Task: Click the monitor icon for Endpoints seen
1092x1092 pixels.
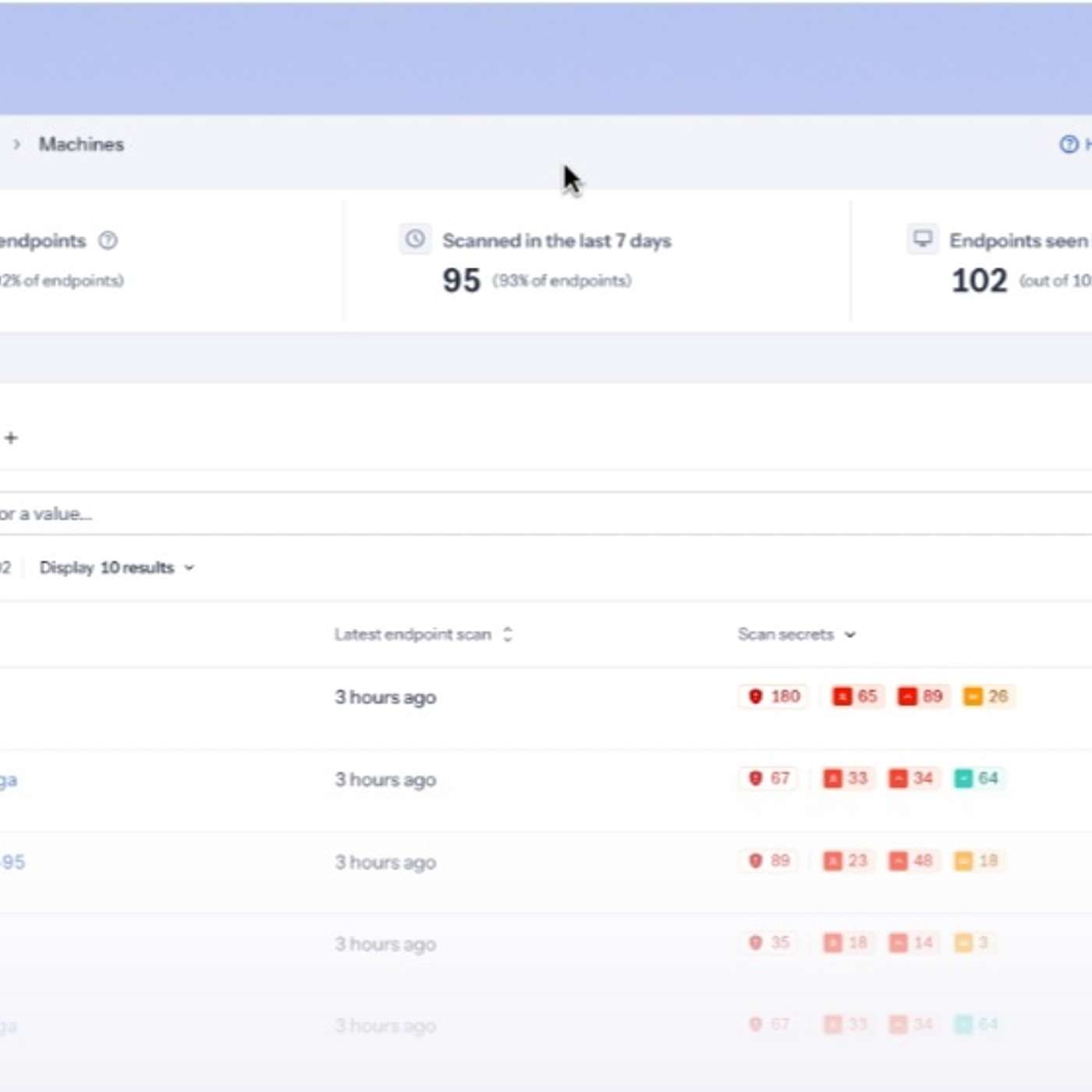Action: tap(923, 239)
